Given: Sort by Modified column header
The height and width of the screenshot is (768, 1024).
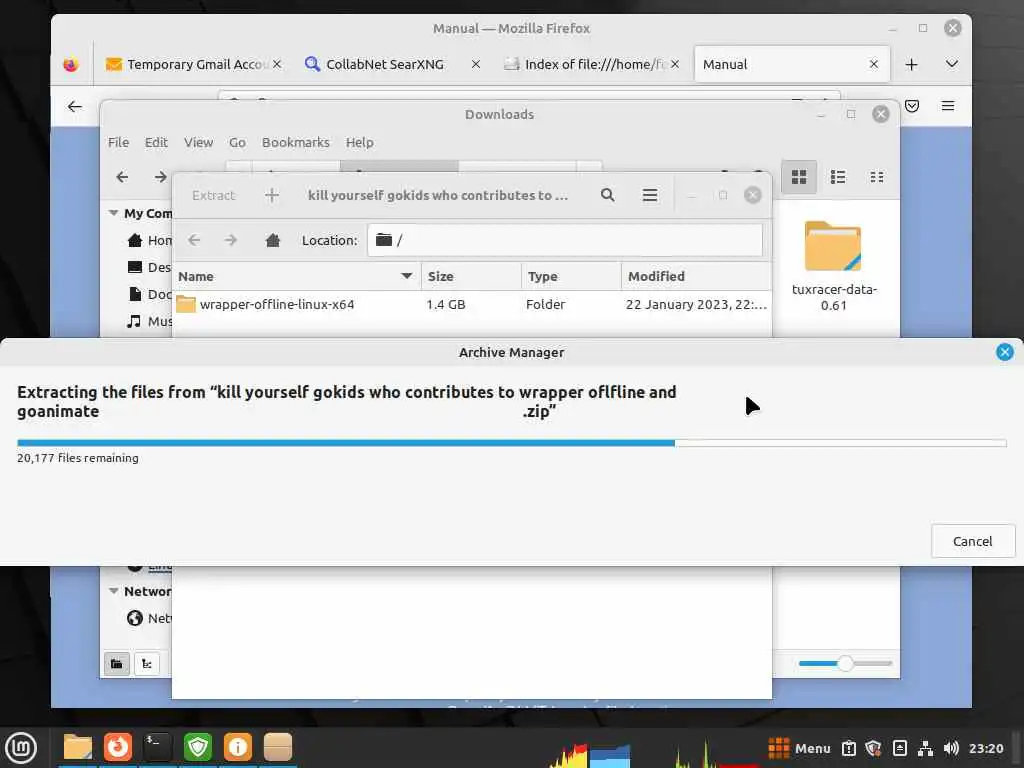Looking at the screenshot, I should click(x=696, y=276).
